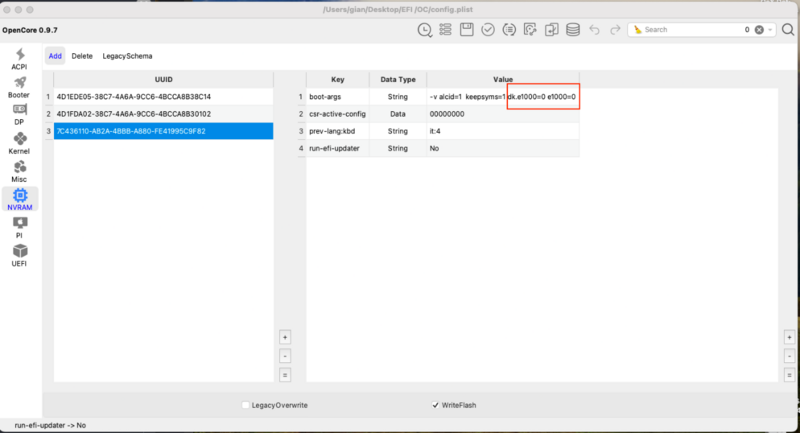Screen dimensions: 800x433
Task: Remove UUID with left minus button
Action: pyautogui.click(x=285, y=356)
